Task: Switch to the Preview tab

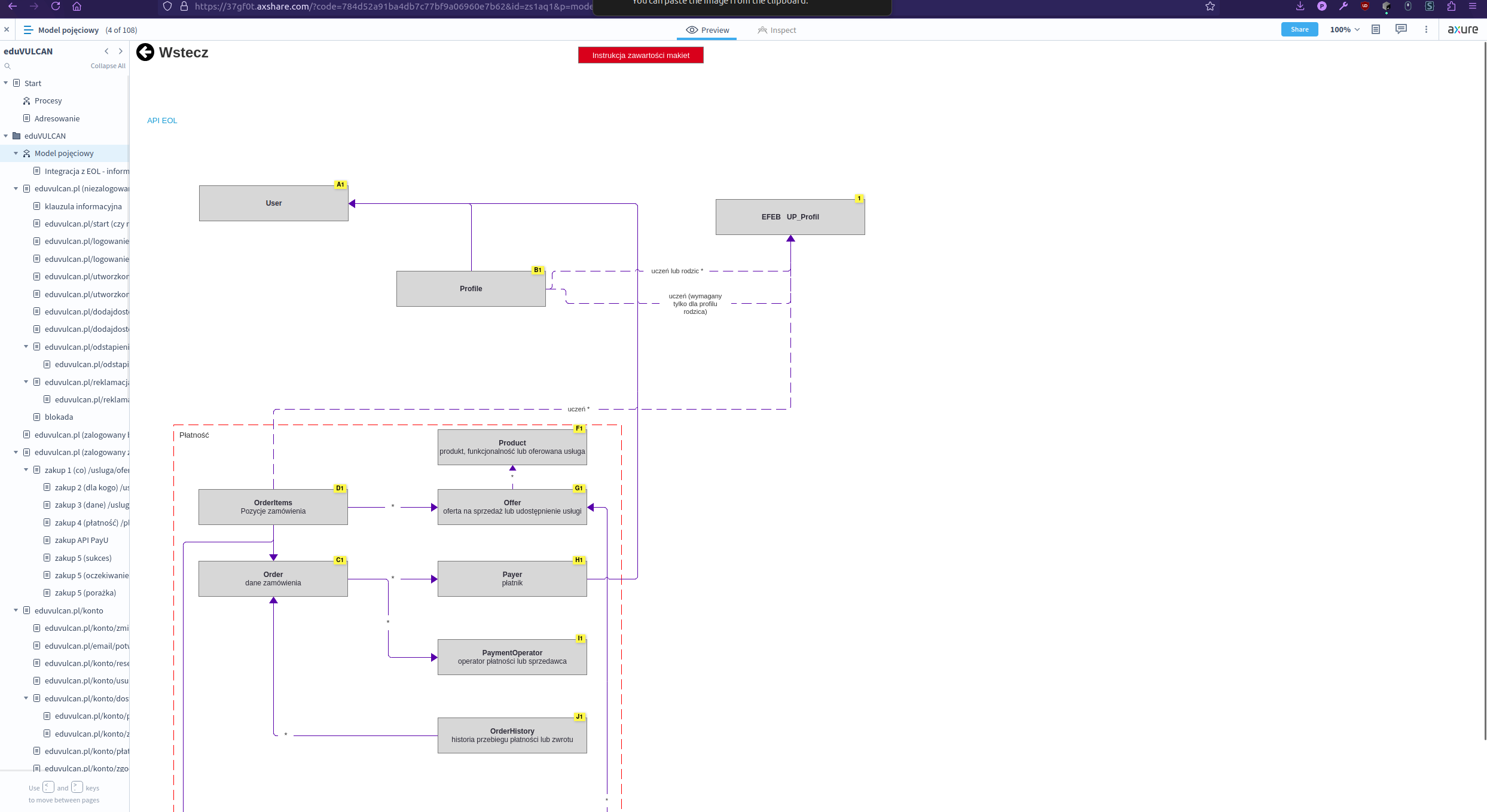Action: [707, 30]
